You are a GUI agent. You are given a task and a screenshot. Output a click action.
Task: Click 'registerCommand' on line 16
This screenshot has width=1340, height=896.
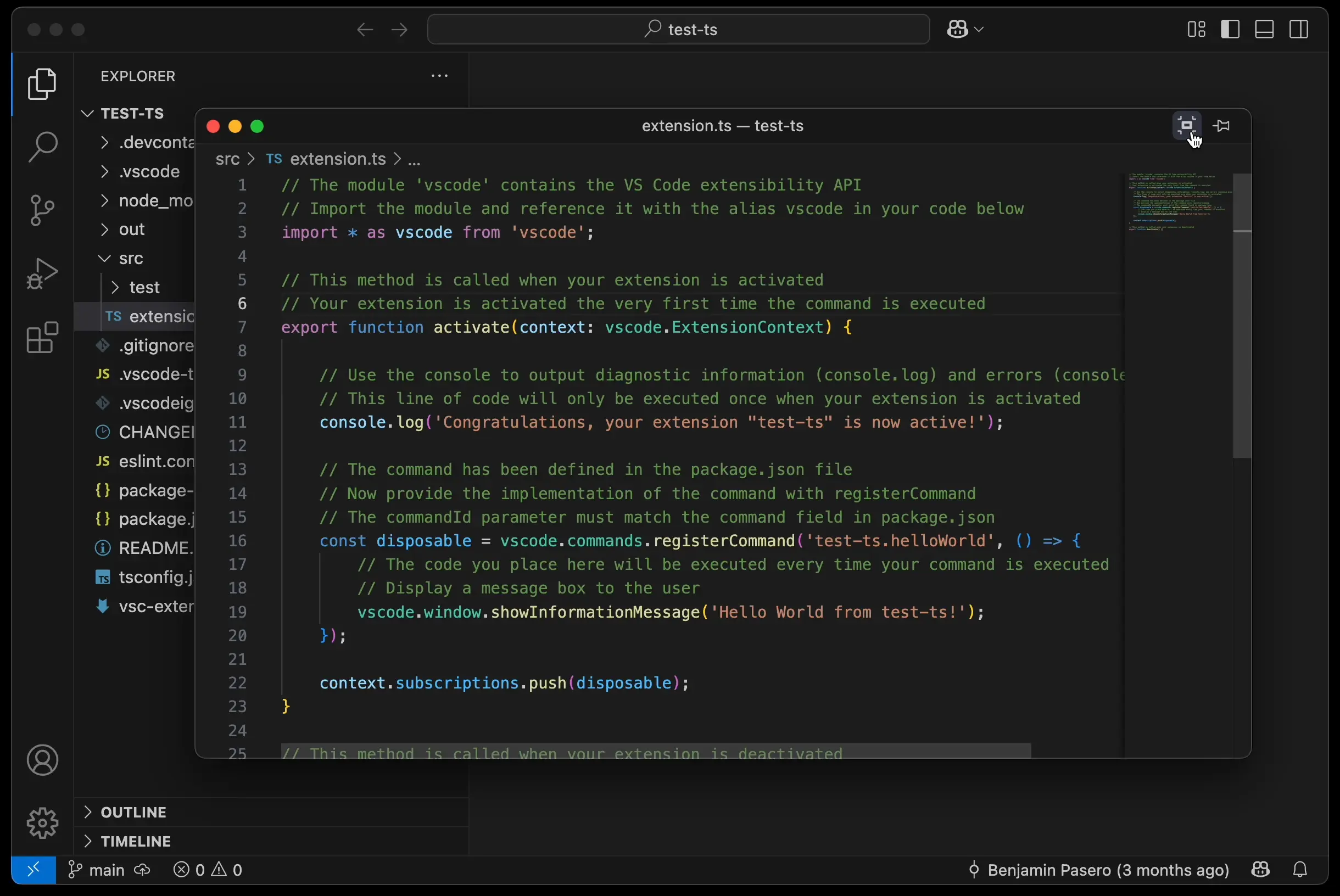(x=724, y=541)
